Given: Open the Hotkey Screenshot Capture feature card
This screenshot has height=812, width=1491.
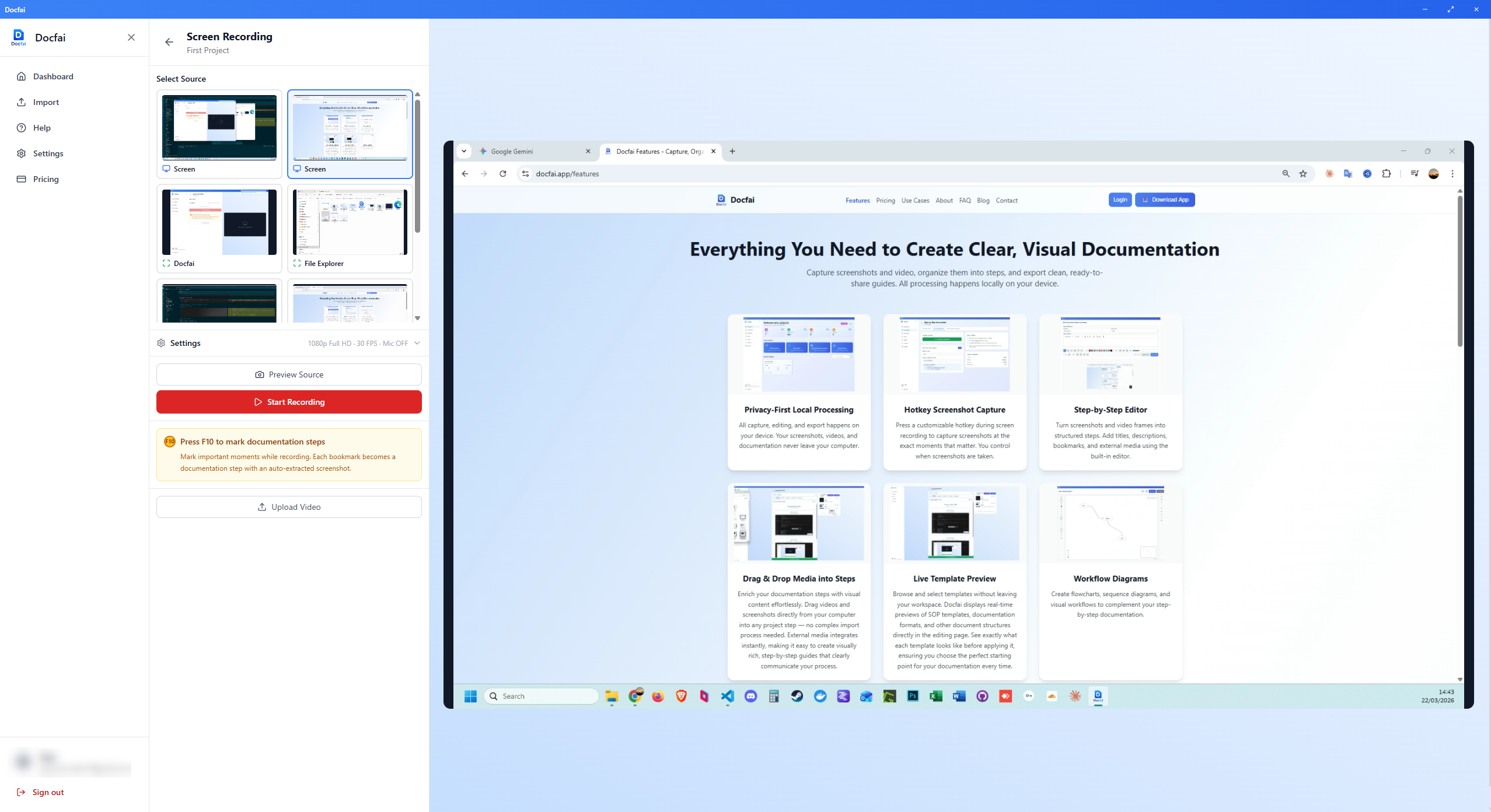Looking at the screenshot, I should (955, 392).
